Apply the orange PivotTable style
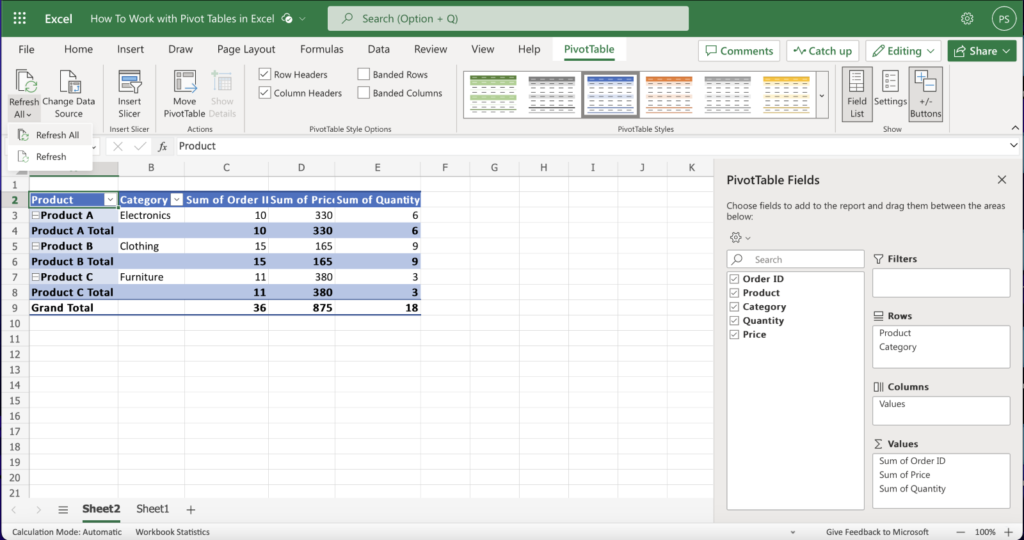This screenshot has width=1024, height=540. click(x=669, y=95)
